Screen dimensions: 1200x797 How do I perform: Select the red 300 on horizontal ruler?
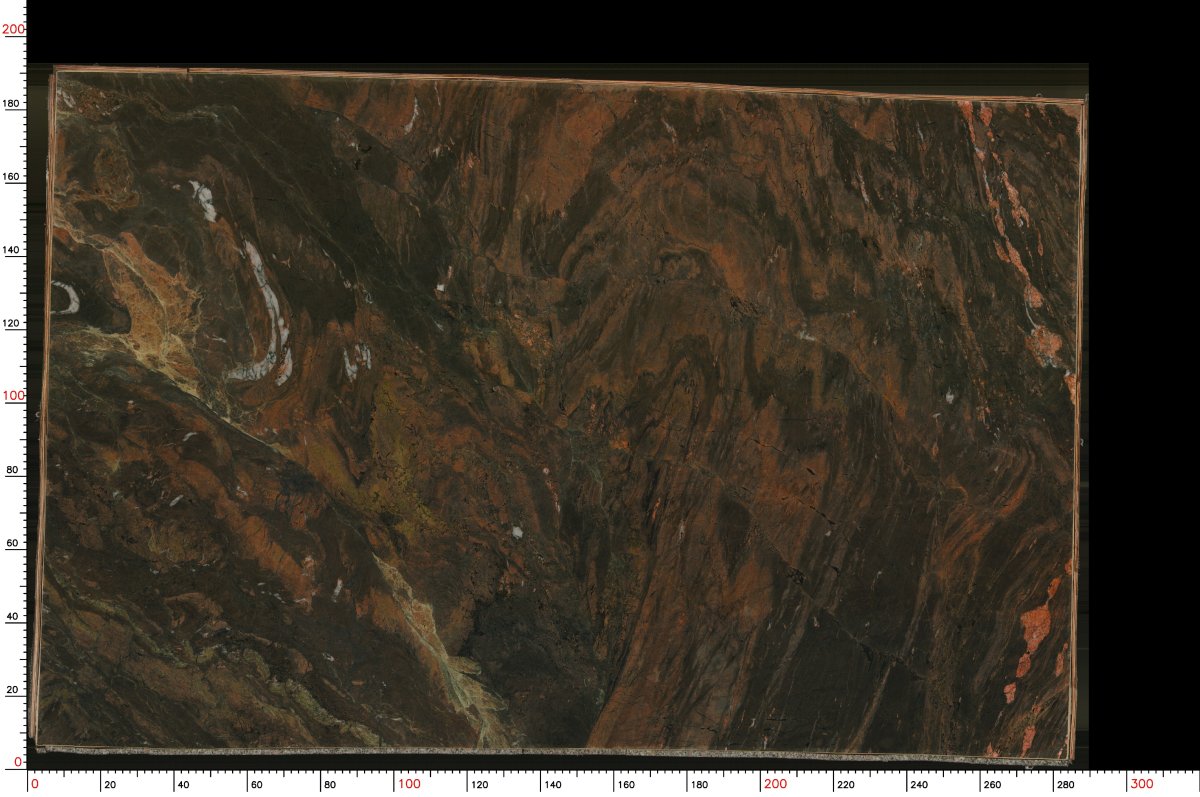click(x=1142, y=783)
